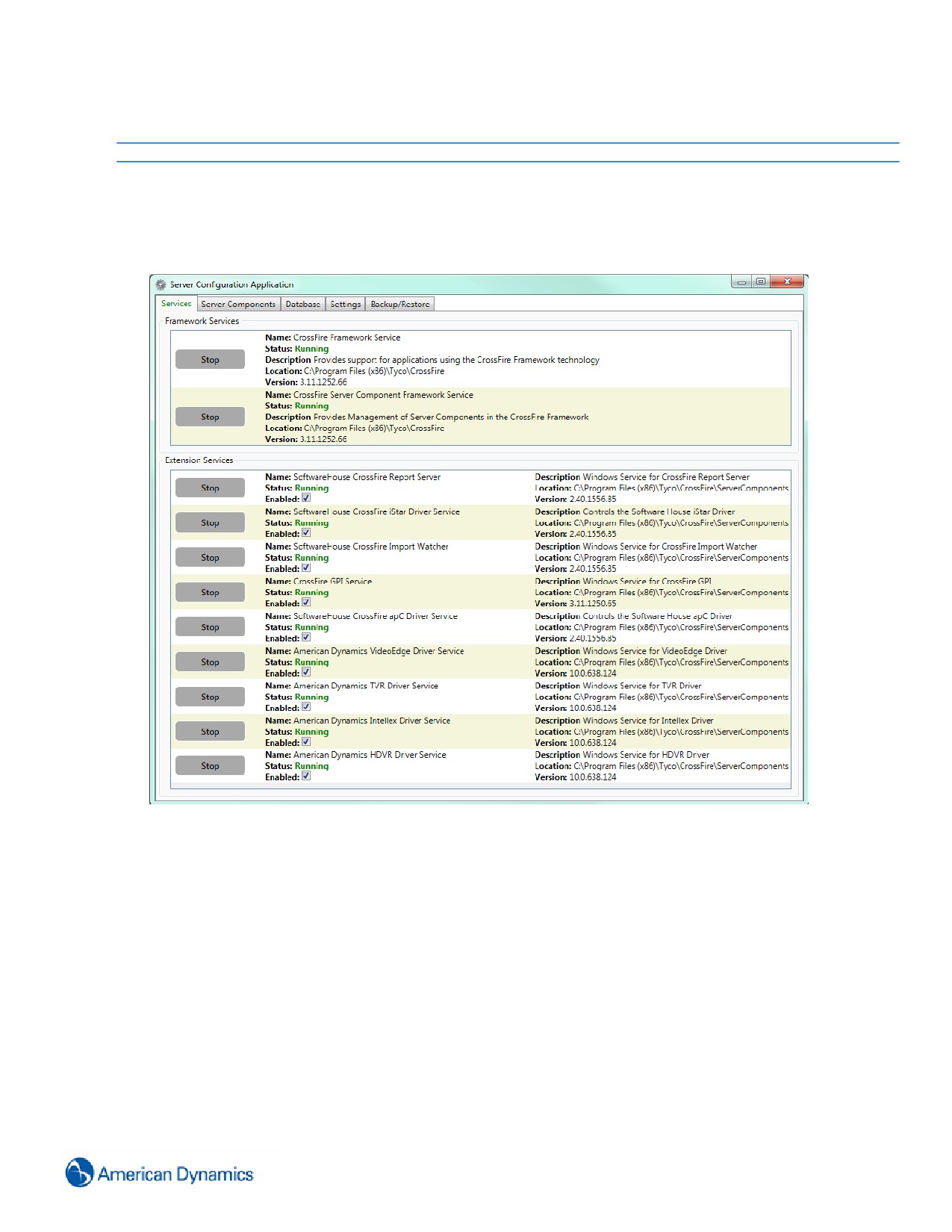Stop the iStar Driver Service
This screenshot has width=952, height=1232.
coord(210,523)
